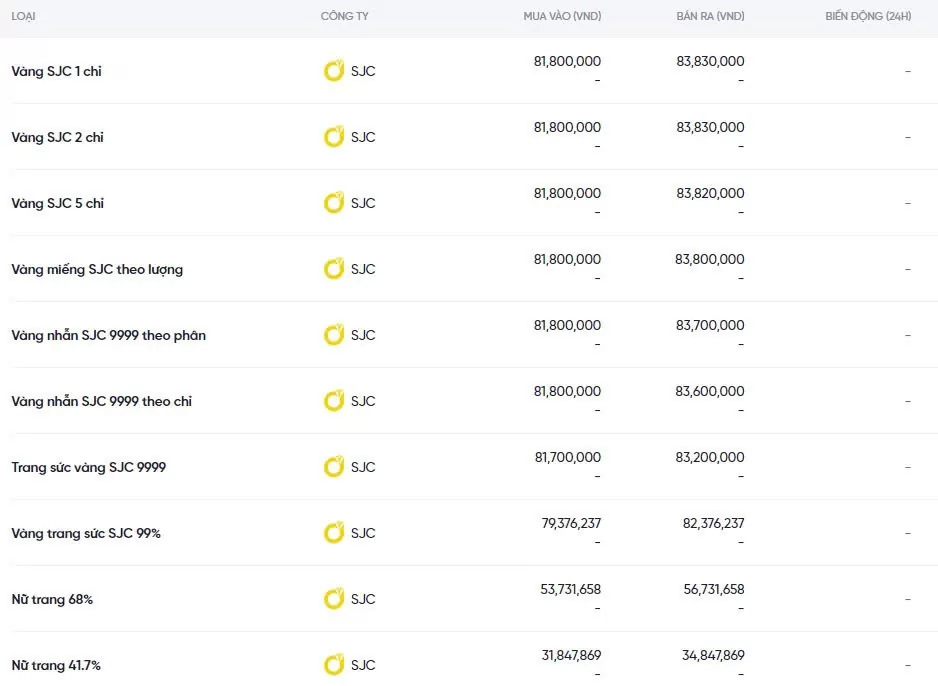Click the SJC logo in Nữ trang 41.7% row

pyautogui.click(x=334, y=665)
